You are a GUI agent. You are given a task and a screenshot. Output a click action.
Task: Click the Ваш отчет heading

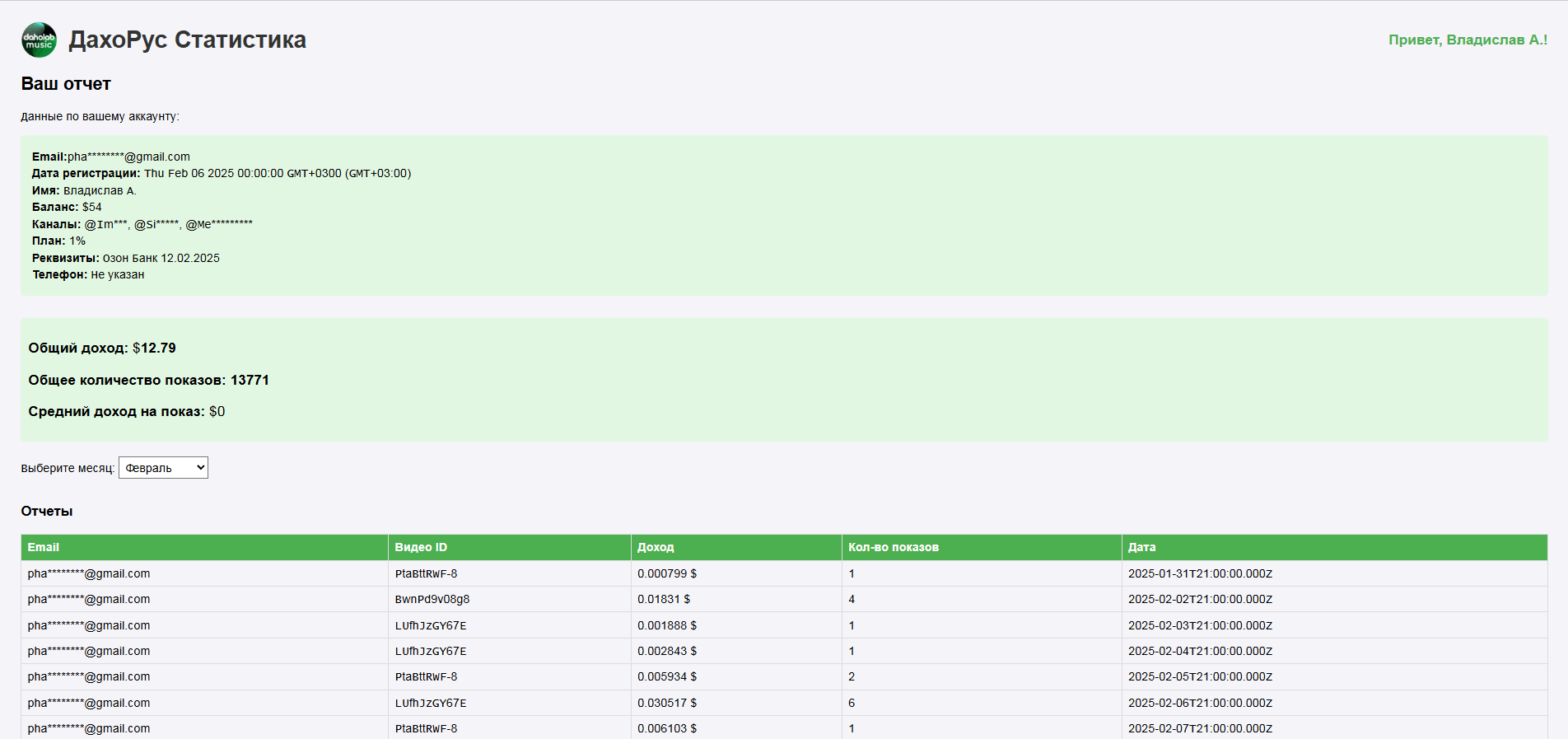coord(66,84)
